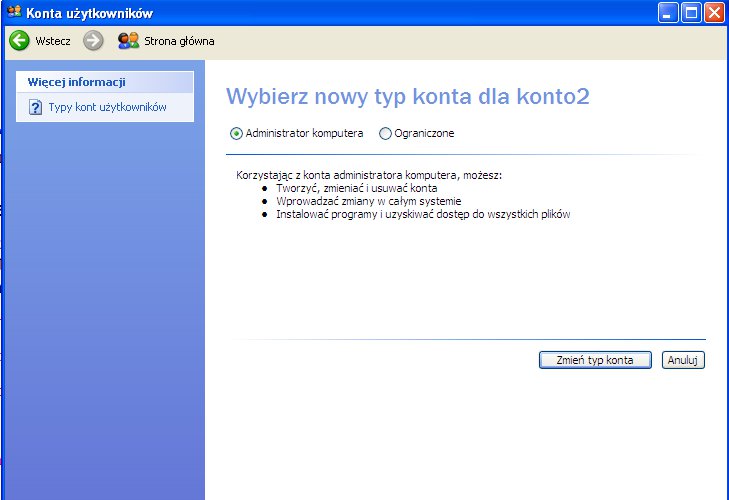
Task: Click the green Wstecz back arrow icon
Action: pos(19,40)
